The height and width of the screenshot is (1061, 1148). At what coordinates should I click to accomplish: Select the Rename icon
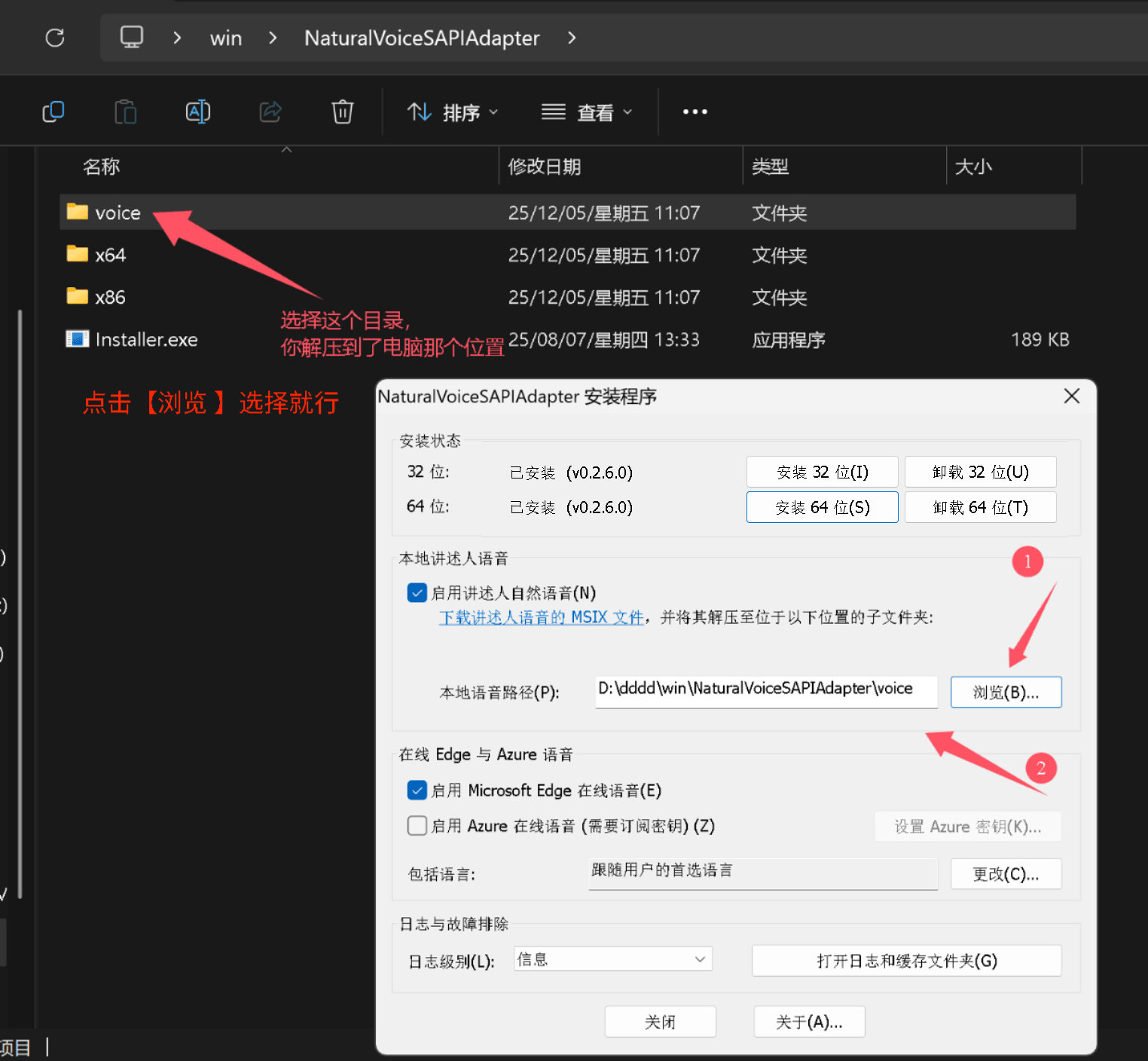(x=197, y=111)
